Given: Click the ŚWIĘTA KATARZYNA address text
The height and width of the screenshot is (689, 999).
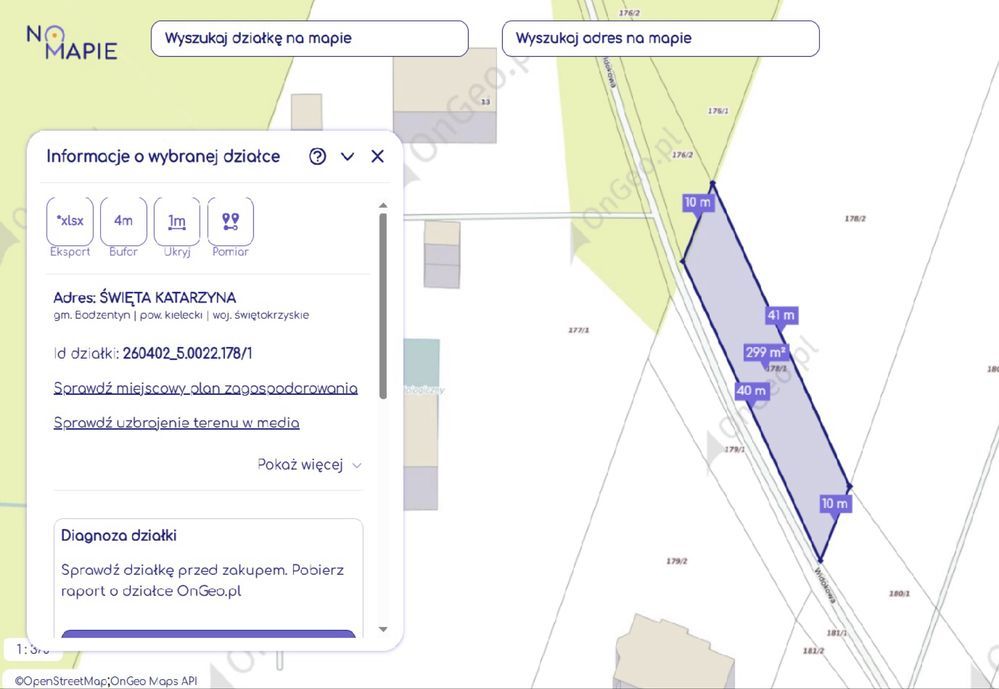Looking at the screenshot, I should tap(168, 298).
